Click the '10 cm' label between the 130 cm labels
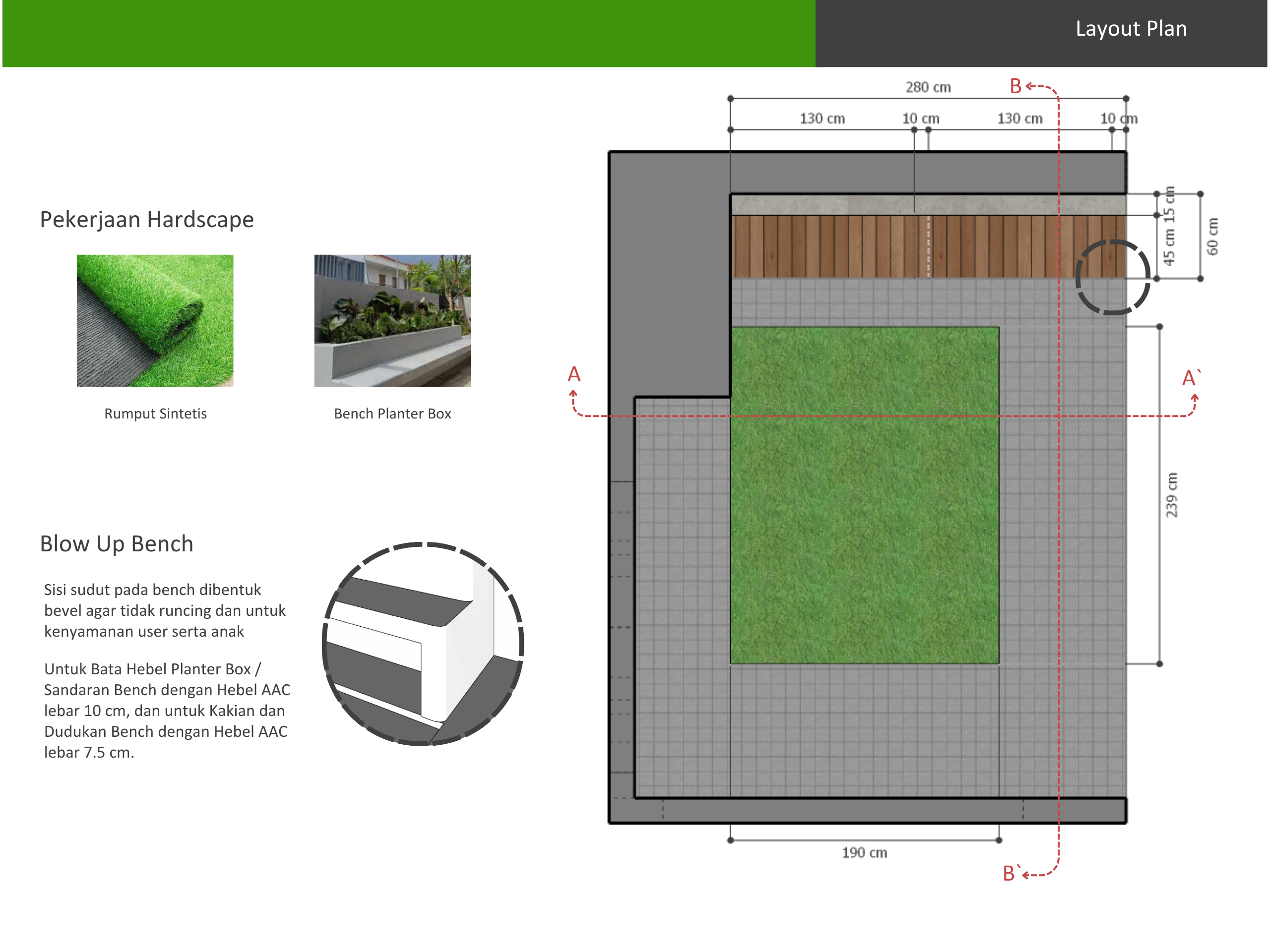Screen dimensions: 1270x952 pyautogui.click(x=920, y=119)
